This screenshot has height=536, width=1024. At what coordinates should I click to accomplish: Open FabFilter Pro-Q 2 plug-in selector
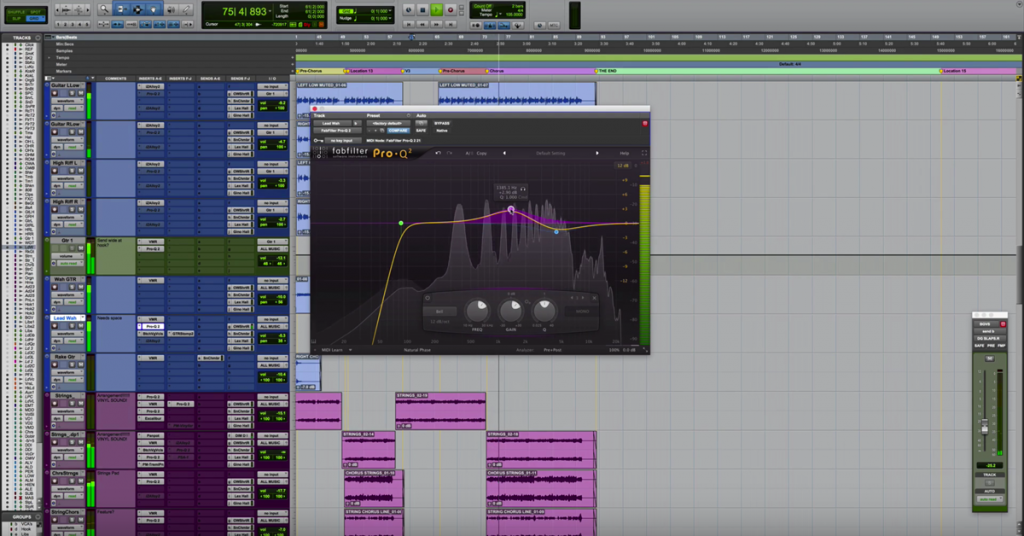point(336,130)
